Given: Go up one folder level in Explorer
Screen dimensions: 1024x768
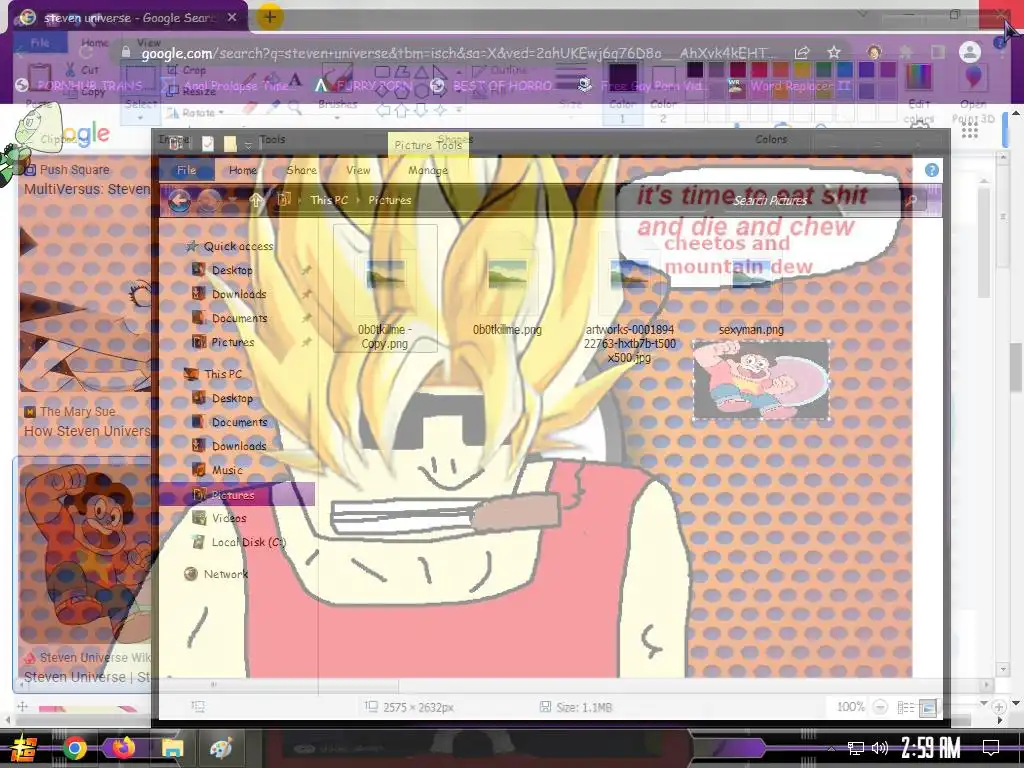Looking at the screenshot, I should click(256, 200).
